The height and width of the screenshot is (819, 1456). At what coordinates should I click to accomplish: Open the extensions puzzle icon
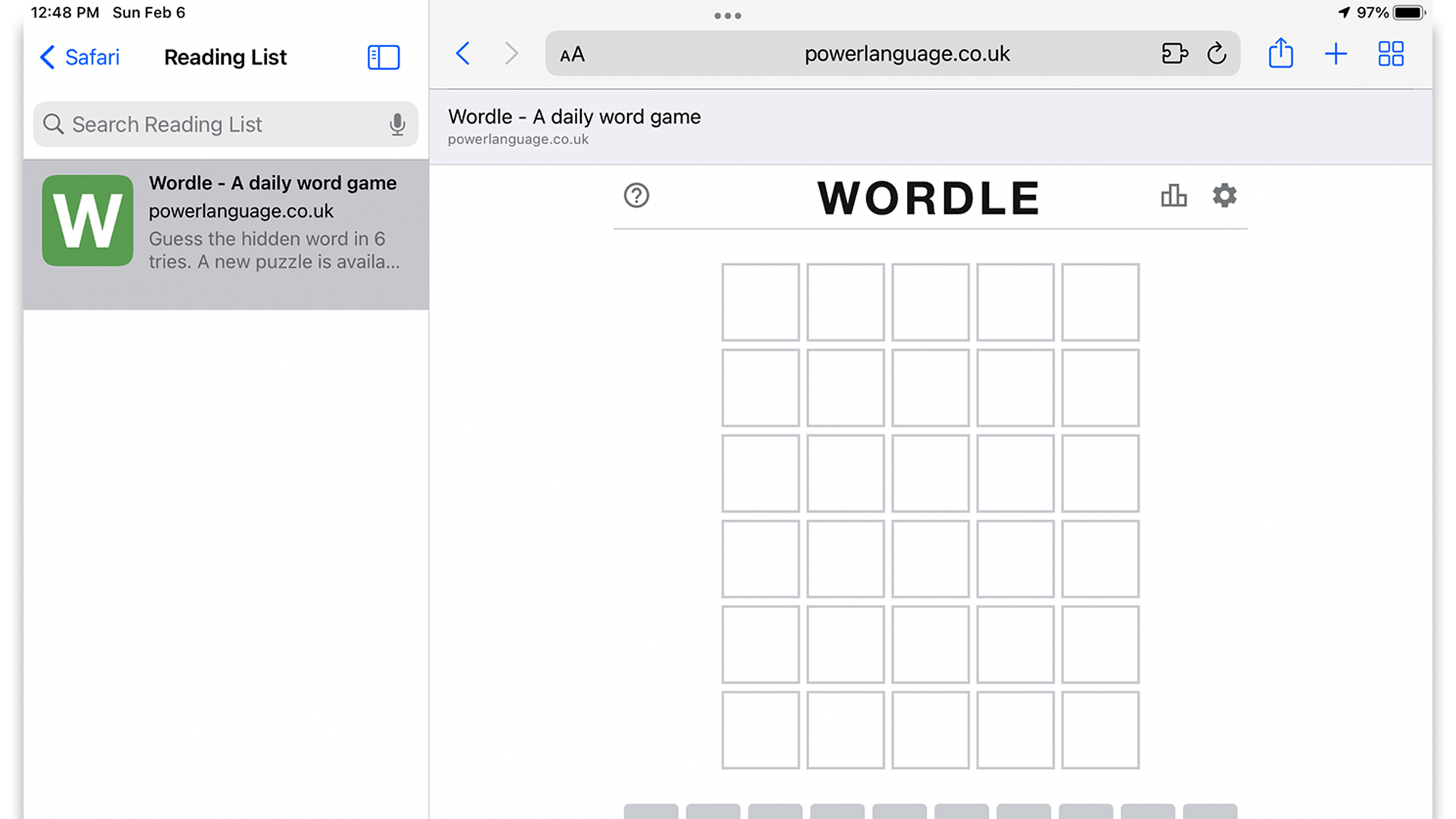(x=1174, y=54)
